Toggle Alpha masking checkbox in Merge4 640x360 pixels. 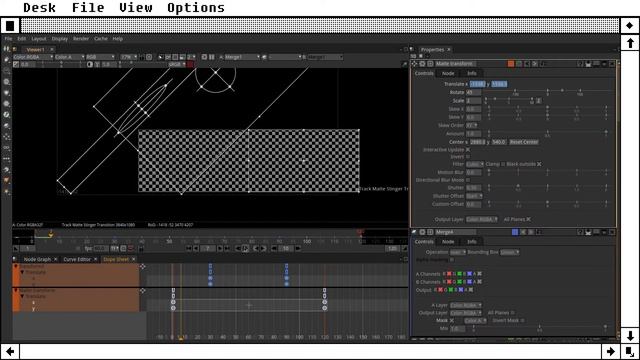point(451,260)
